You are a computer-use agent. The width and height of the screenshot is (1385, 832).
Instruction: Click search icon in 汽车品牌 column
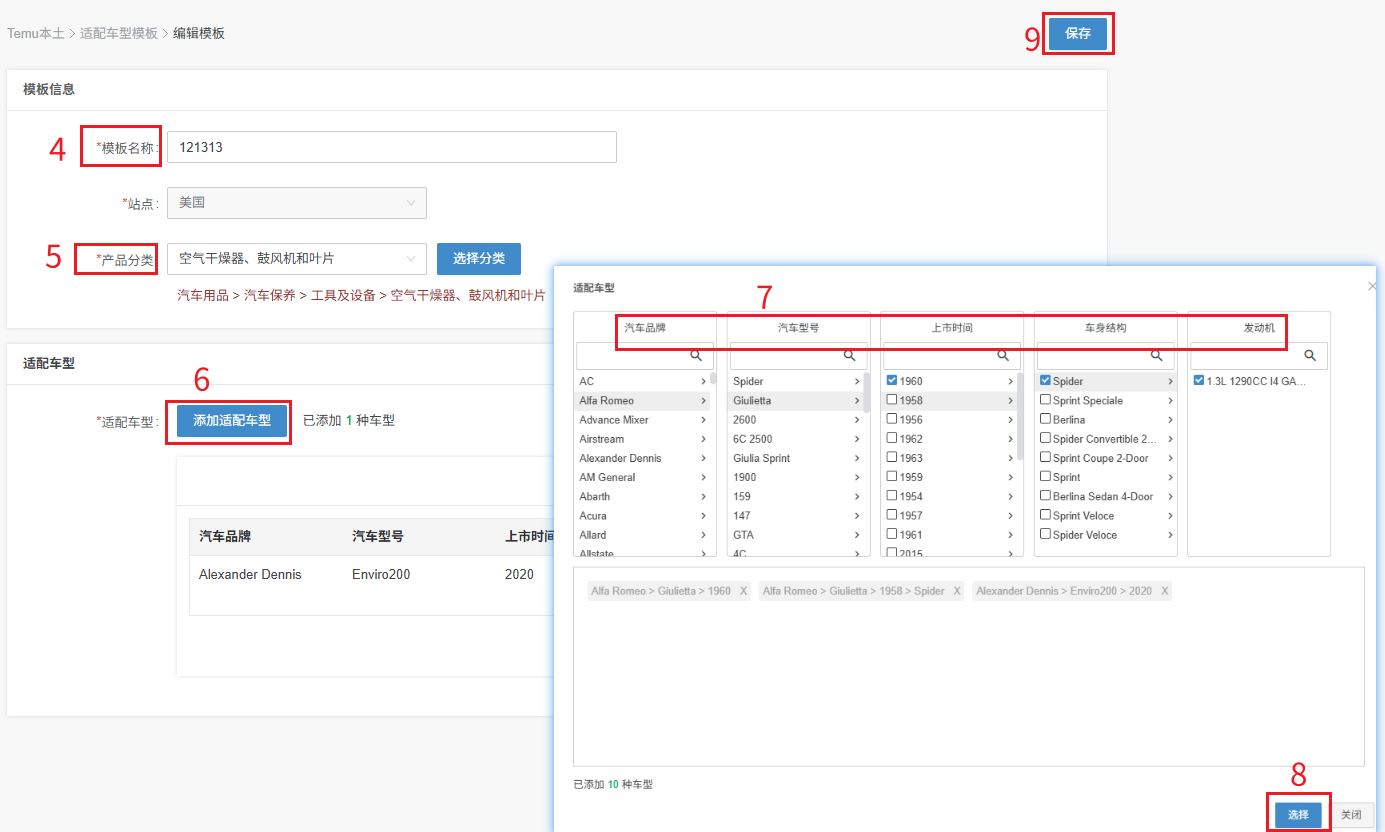coord(695,355)
